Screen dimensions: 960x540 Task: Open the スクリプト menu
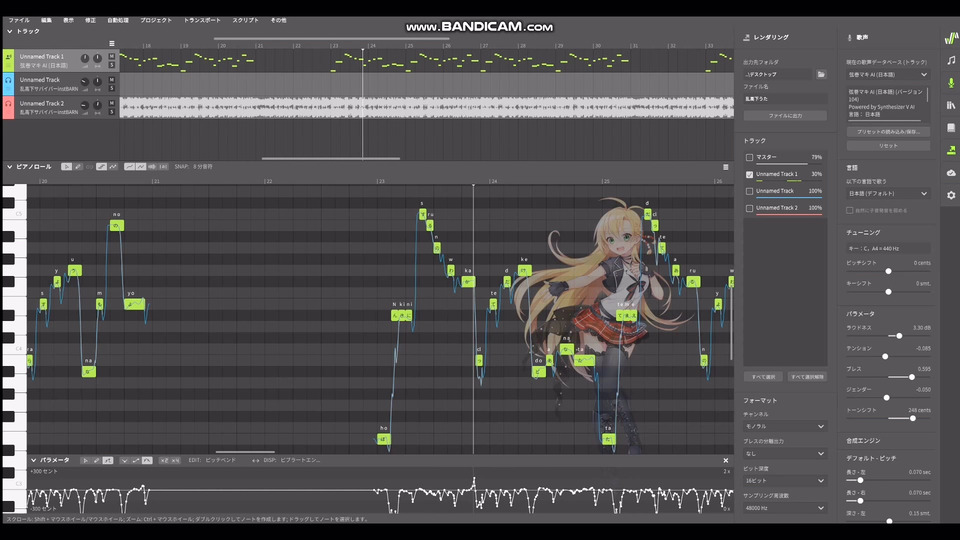coord(245,20)
